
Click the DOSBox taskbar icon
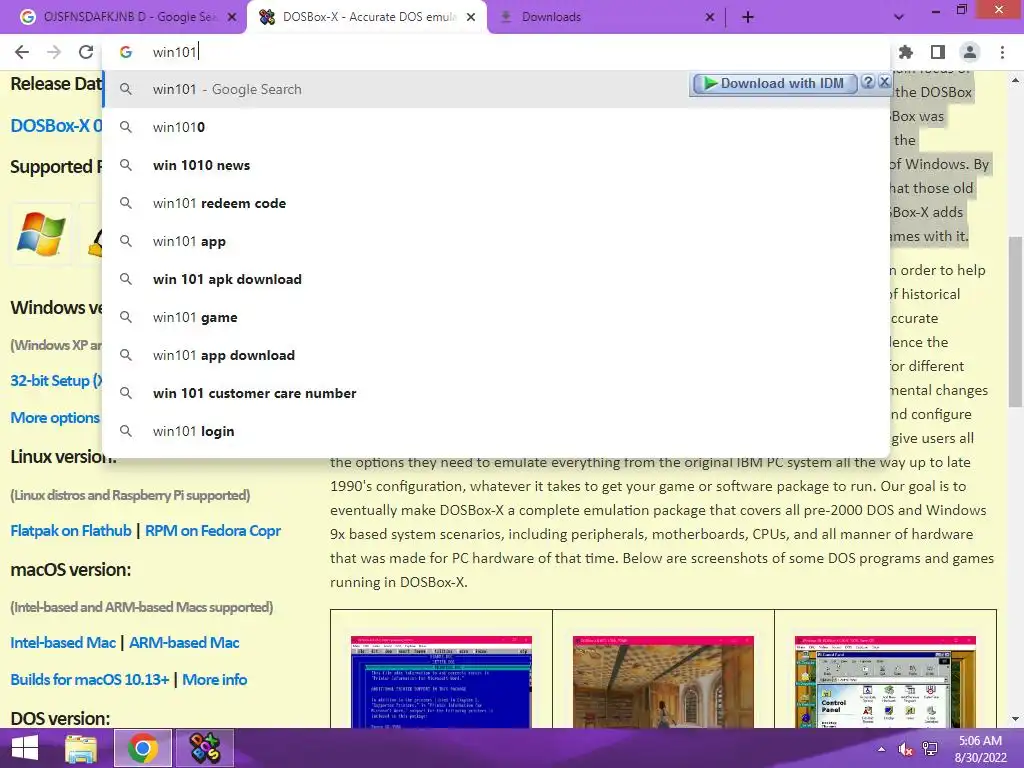(x=204, y=748)
